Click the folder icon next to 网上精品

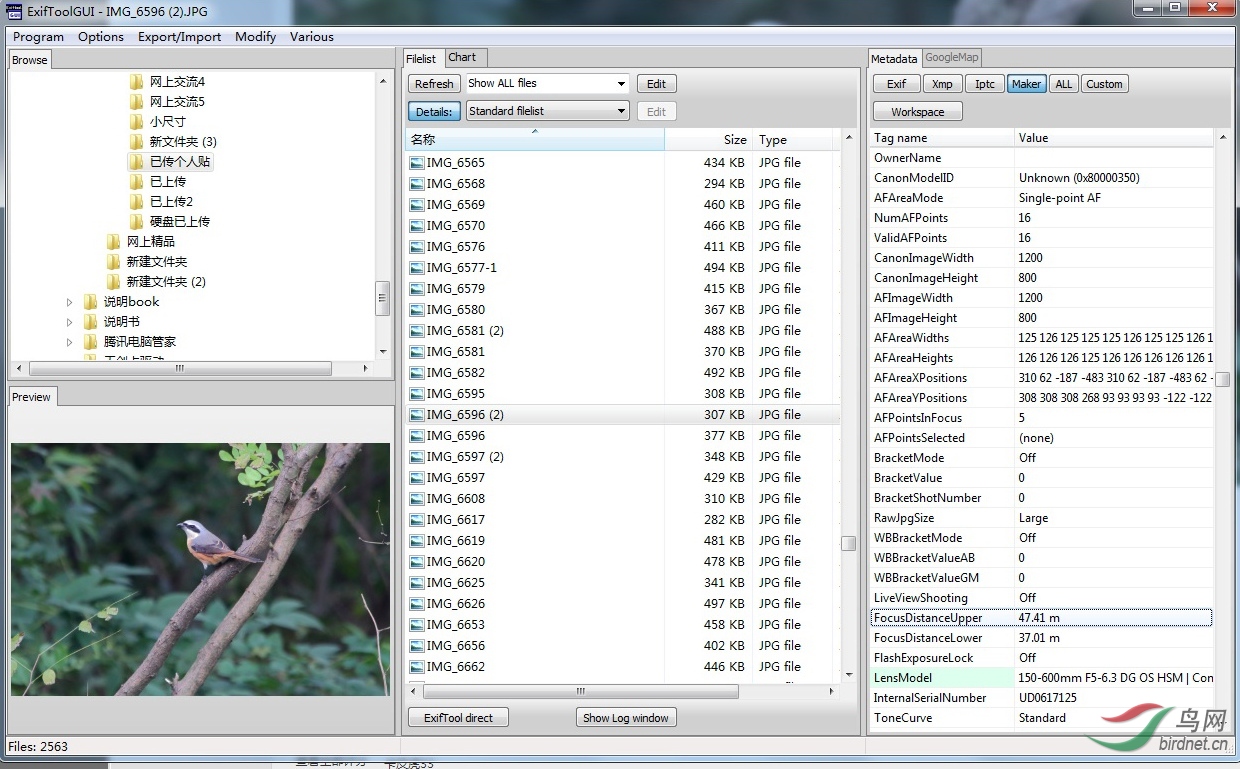tap(114, 241)
